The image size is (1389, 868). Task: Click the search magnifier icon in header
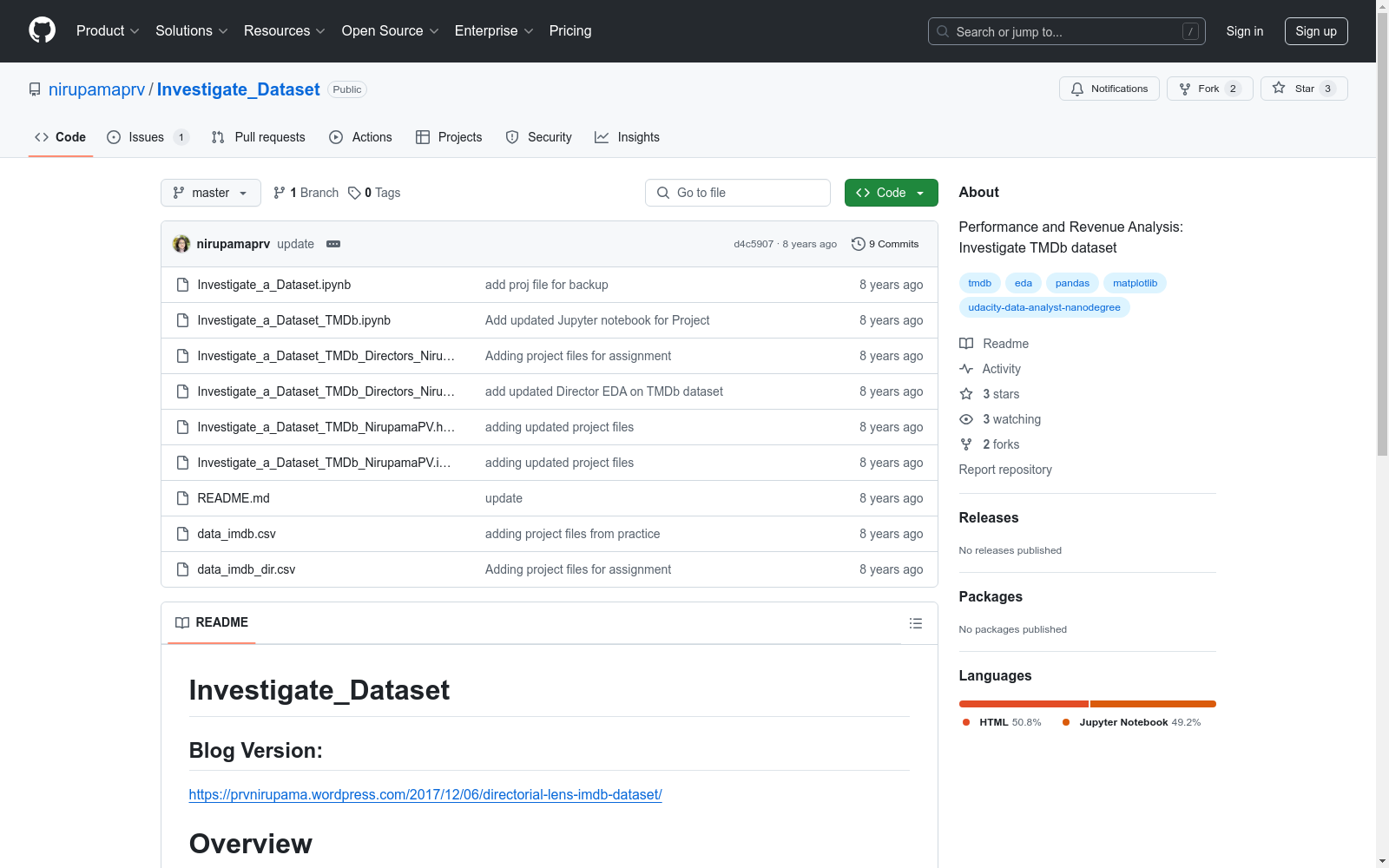[x=943, y=31]
